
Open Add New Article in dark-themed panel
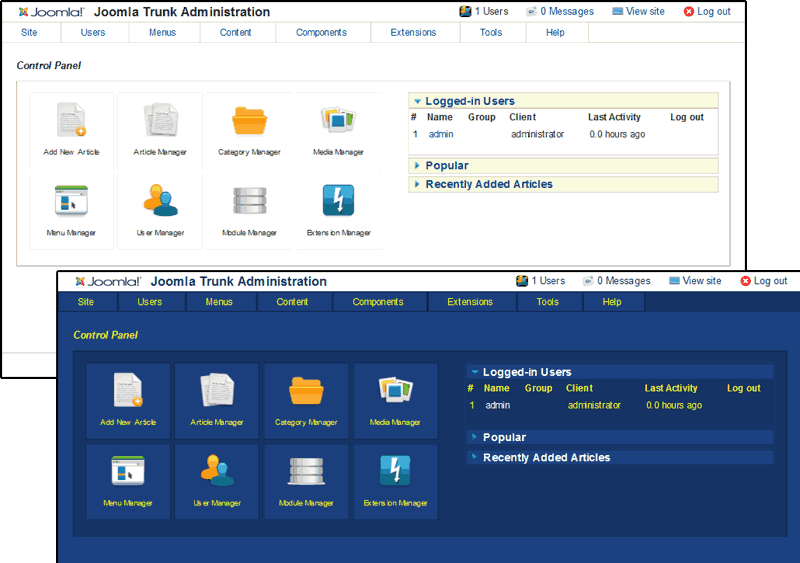click(x=128, y=392)
